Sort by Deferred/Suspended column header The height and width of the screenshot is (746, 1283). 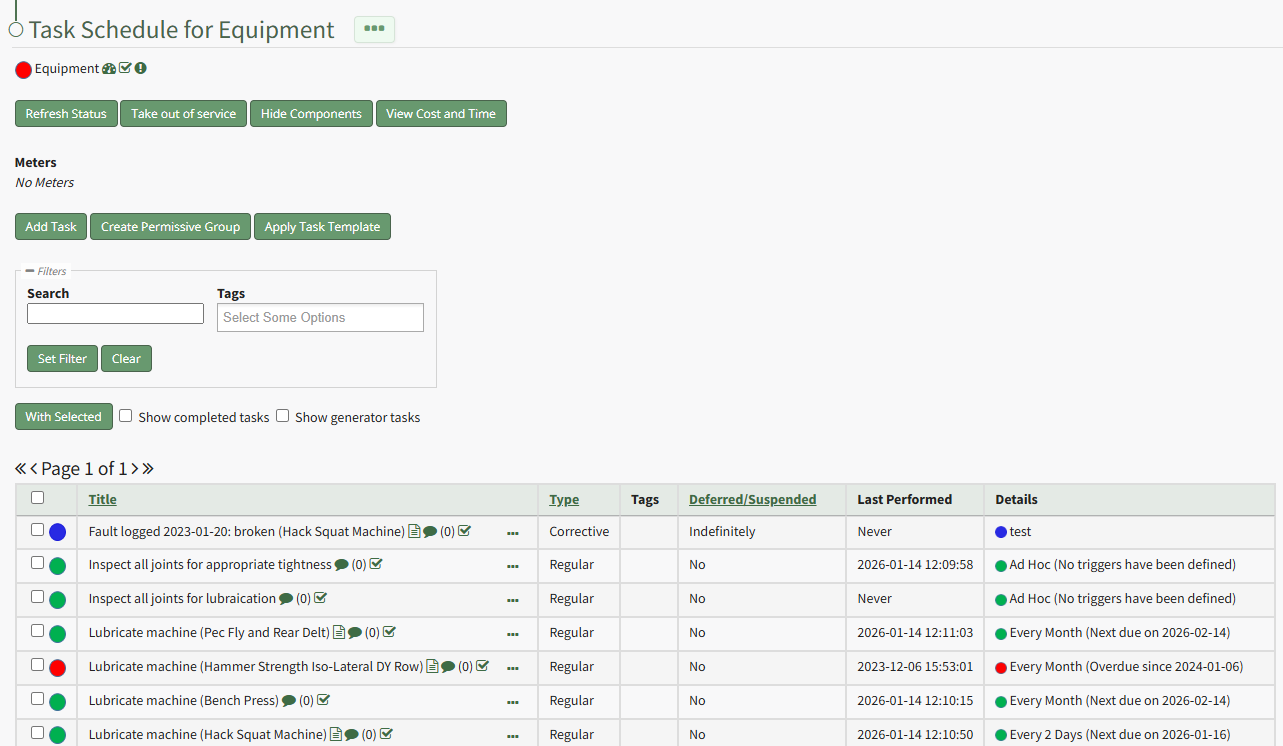pos(752,500)
